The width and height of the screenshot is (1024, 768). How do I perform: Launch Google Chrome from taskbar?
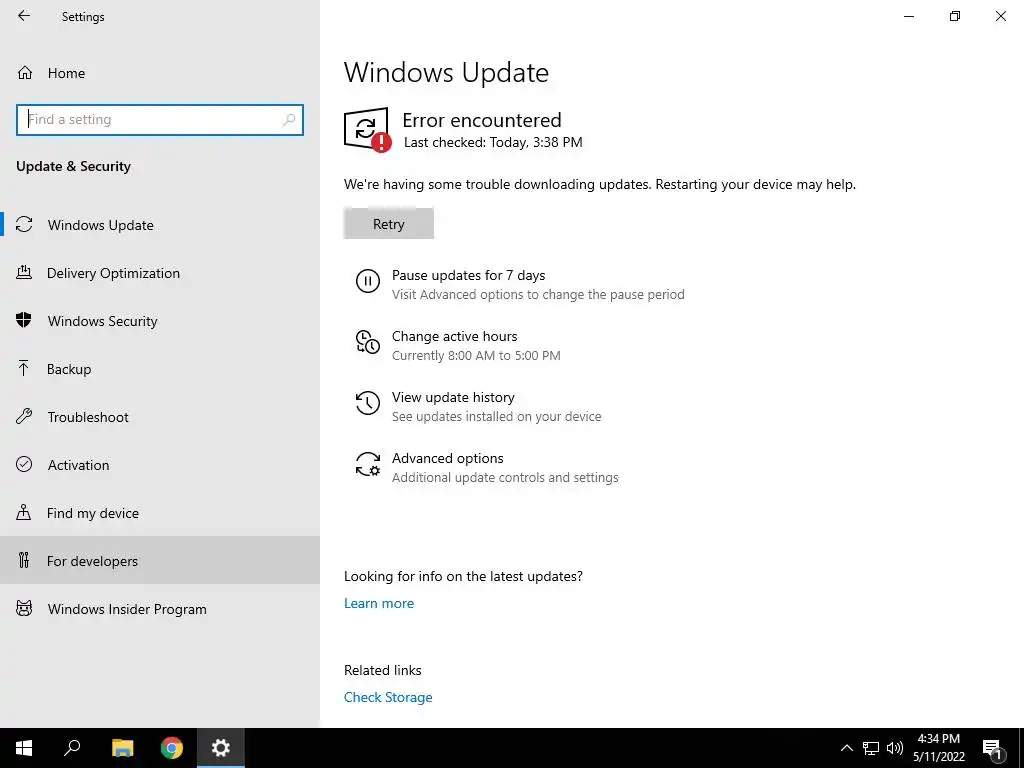coord(172,748)
